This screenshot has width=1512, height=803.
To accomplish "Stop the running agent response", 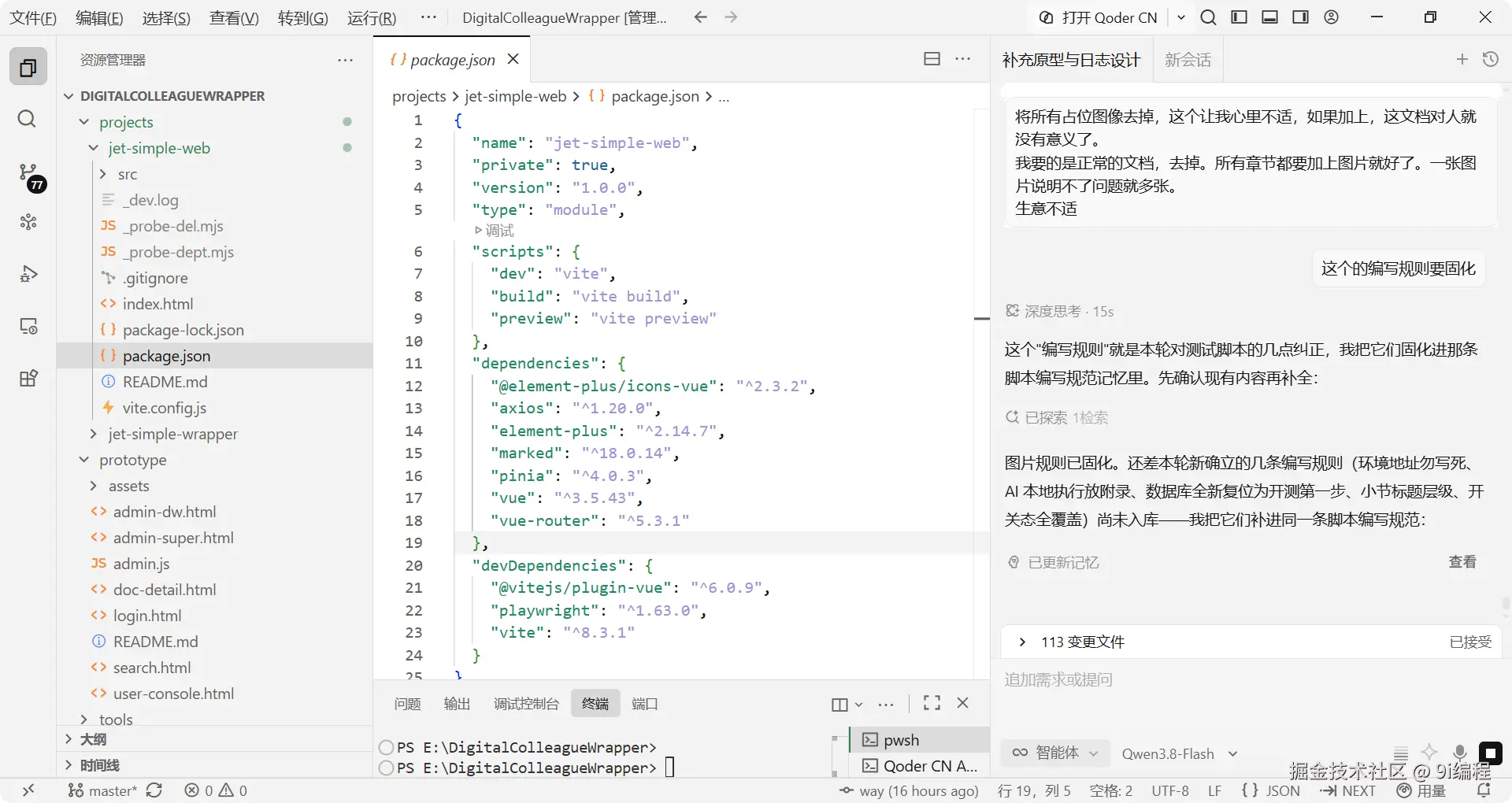I will [1491, 753].
